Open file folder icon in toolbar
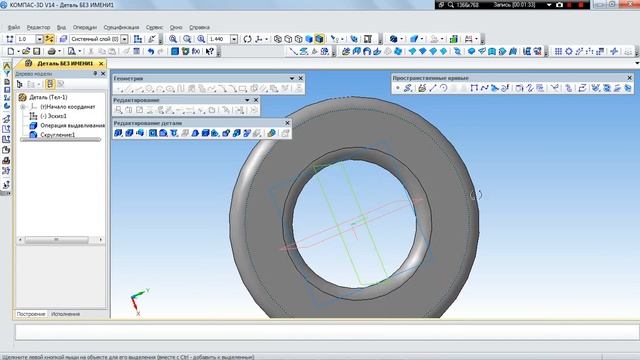Viewport: 640px width, 360px height. point(26,51)
